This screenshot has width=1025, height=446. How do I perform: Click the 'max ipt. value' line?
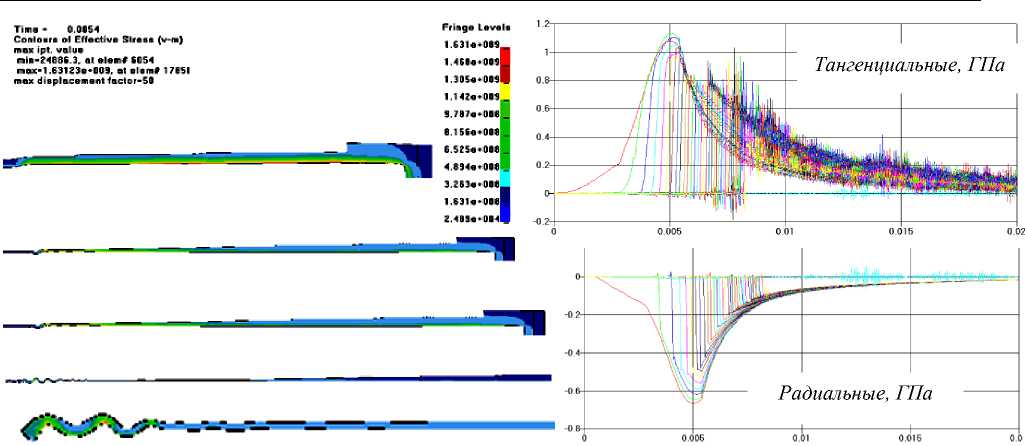coord(48,50)
